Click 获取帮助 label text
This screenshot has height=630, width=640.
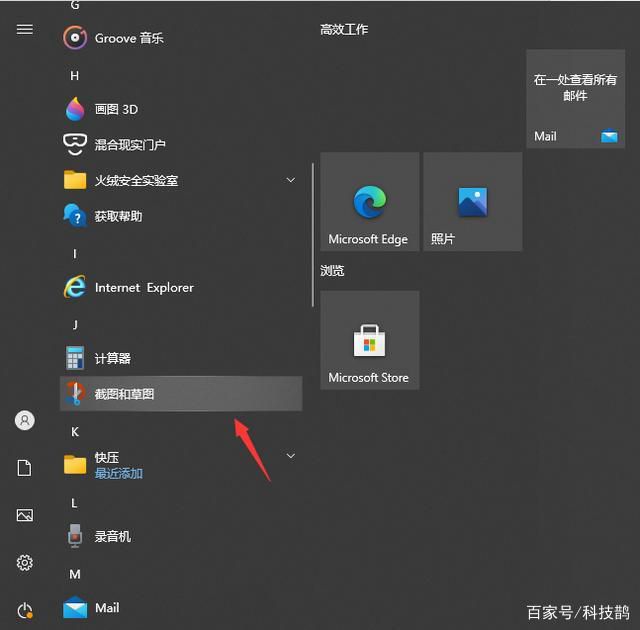[x=118, y=216]
